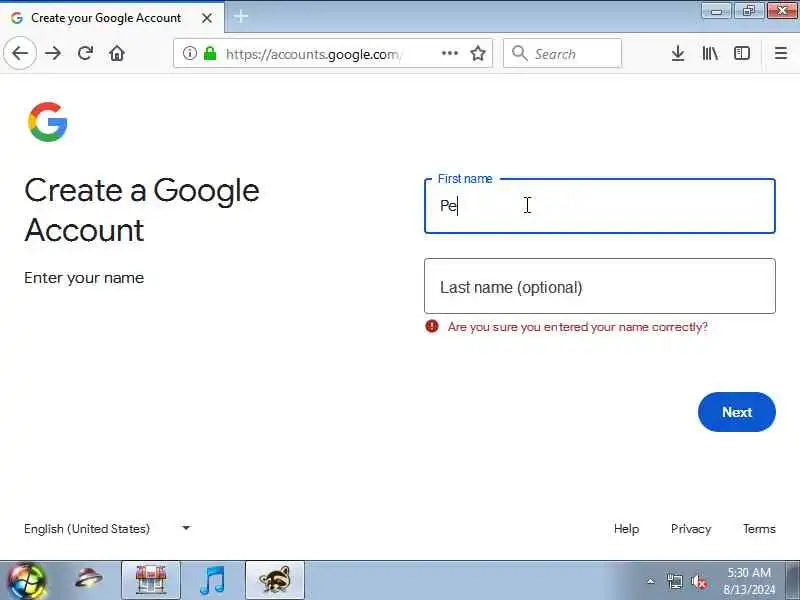
Task: Open the Firefox hamburger menu
Action: 781,53
